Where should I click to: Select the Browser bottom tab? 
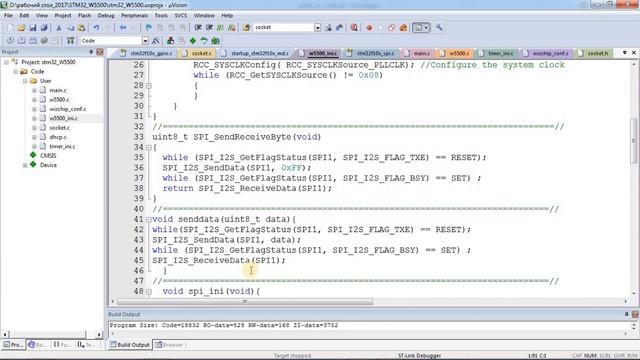pos(169,345)
